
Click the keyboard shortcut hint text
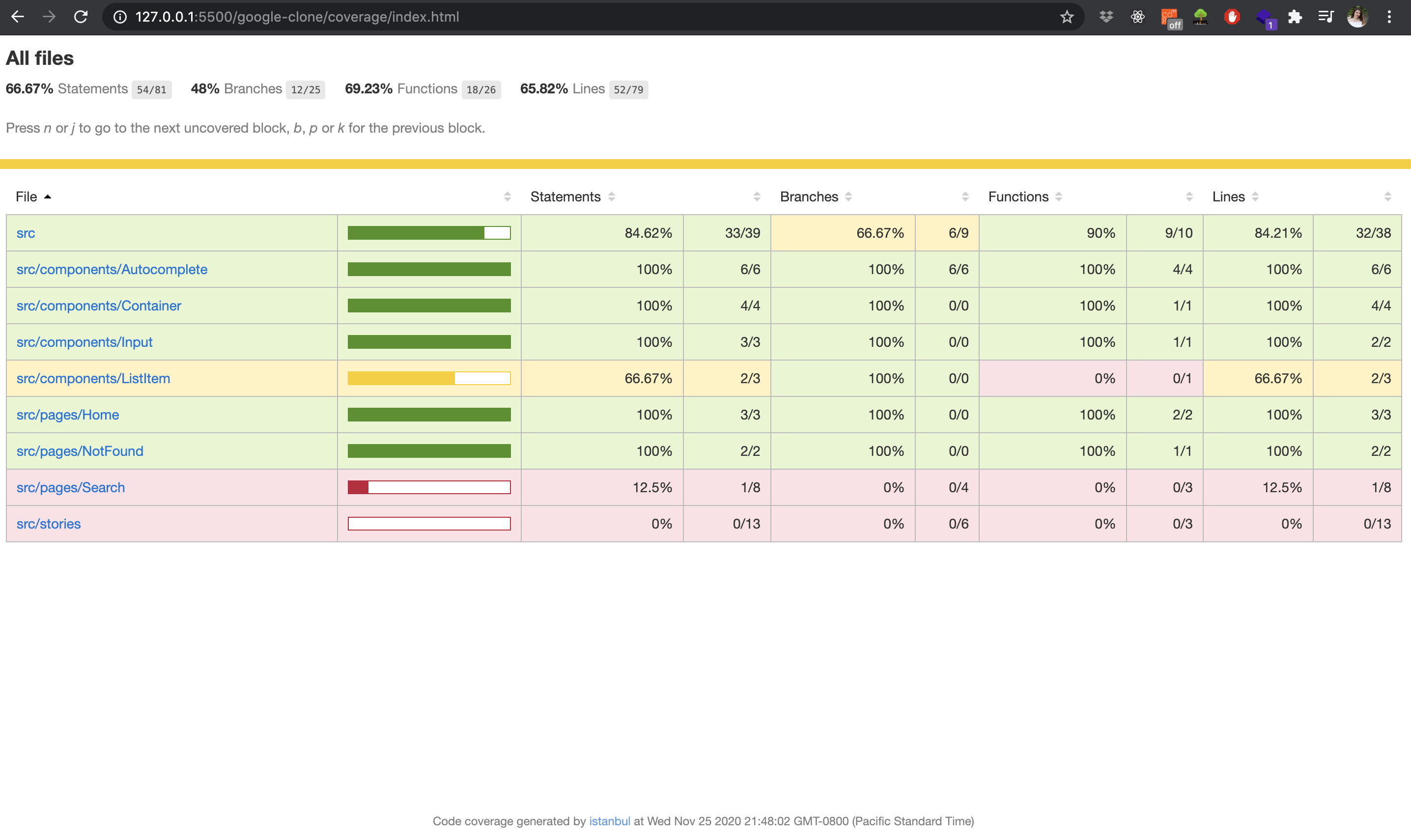(x=245, y=128)
